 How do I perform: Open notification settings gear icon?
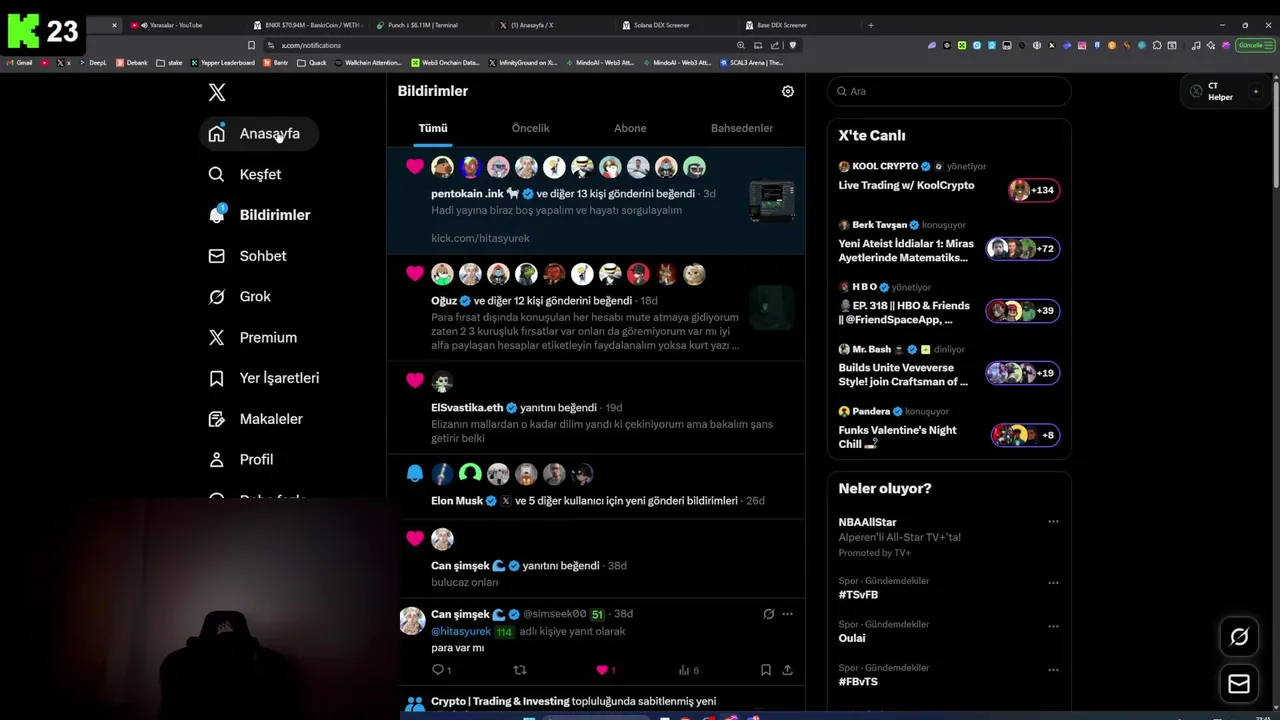coord(788,91)
